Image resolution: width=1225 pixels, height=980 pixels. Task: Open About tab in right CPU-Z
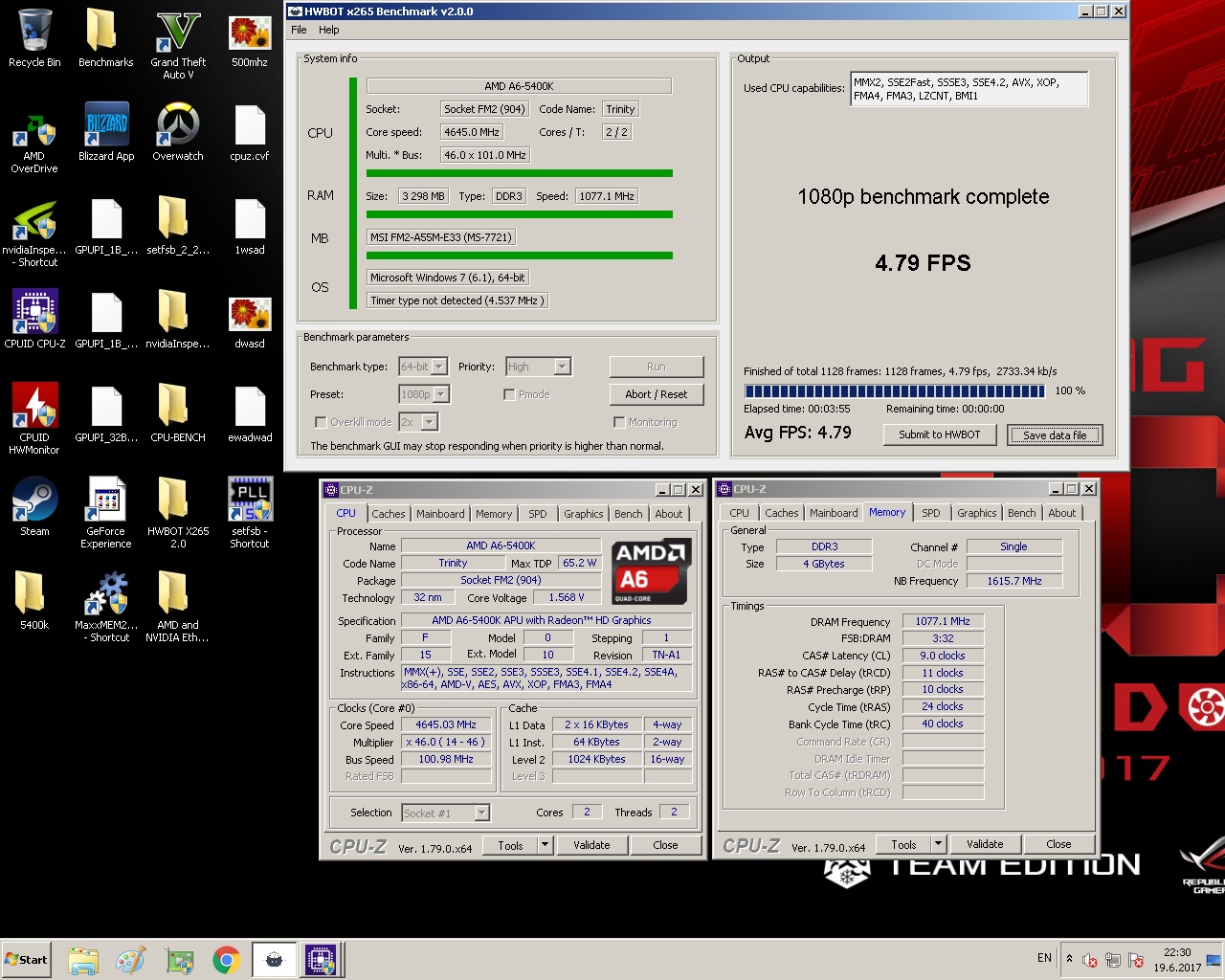pyautogui.click(x=1062, y=513)
